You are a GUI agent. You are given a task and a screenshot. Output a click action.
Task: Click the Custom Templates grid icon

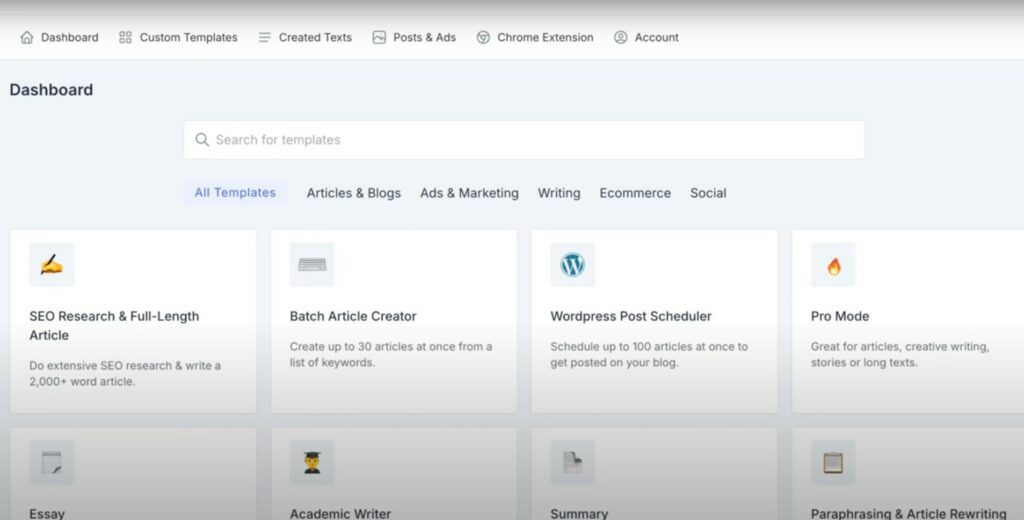[125, 37]
